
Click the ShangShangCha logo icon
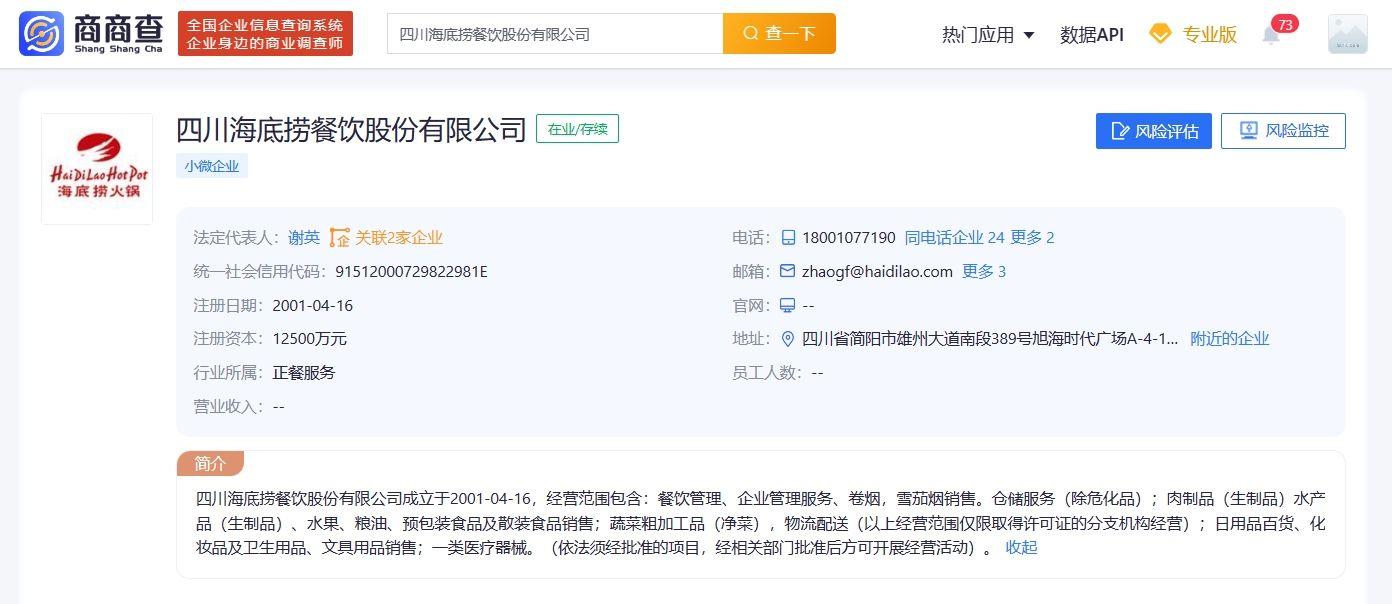click(x=39, y=33)
